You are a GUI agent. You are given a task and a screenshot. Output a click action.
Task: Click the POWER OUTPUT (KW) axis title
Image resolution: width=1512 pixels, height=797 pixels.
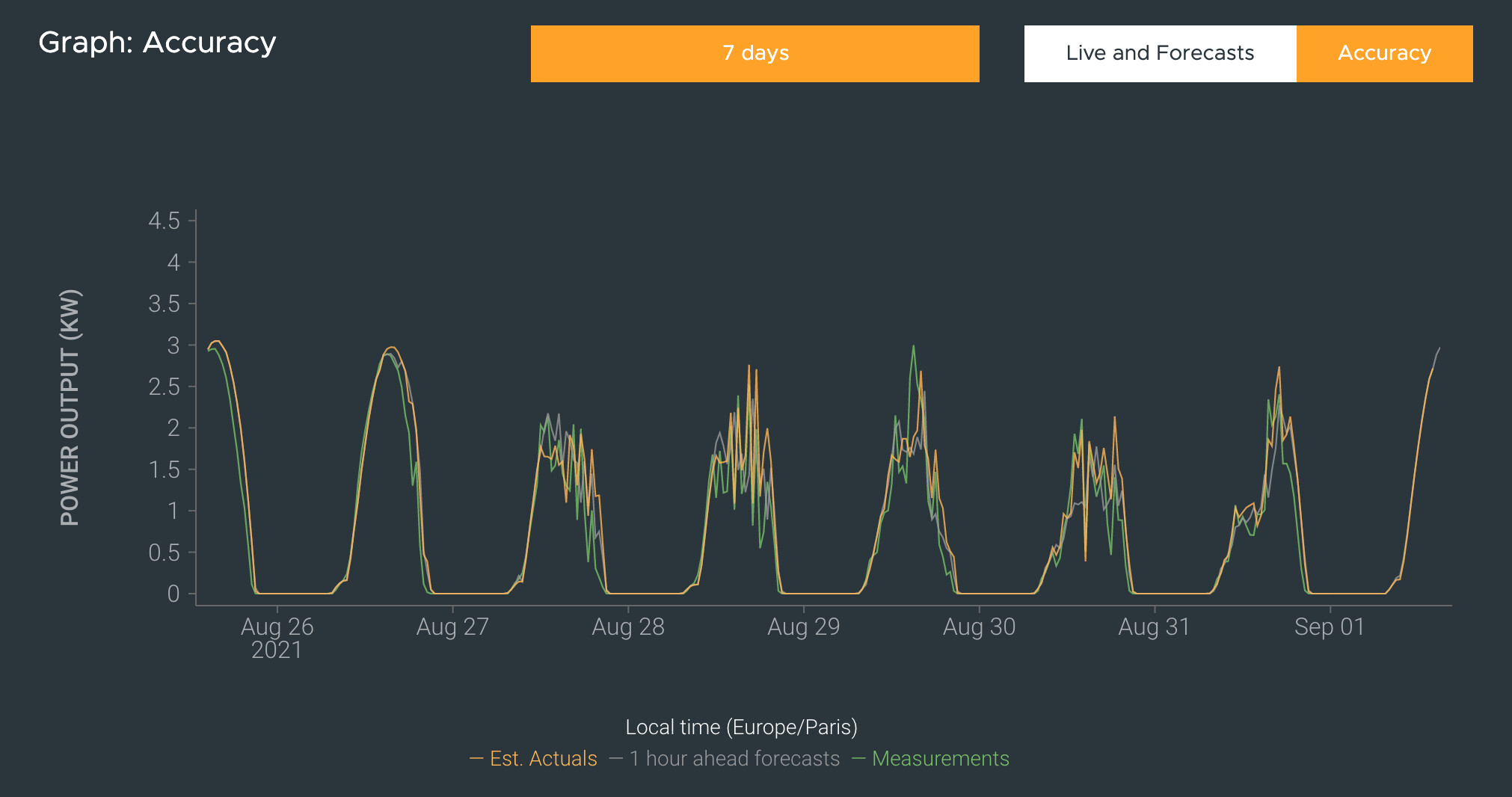click(x=70, y=407)
